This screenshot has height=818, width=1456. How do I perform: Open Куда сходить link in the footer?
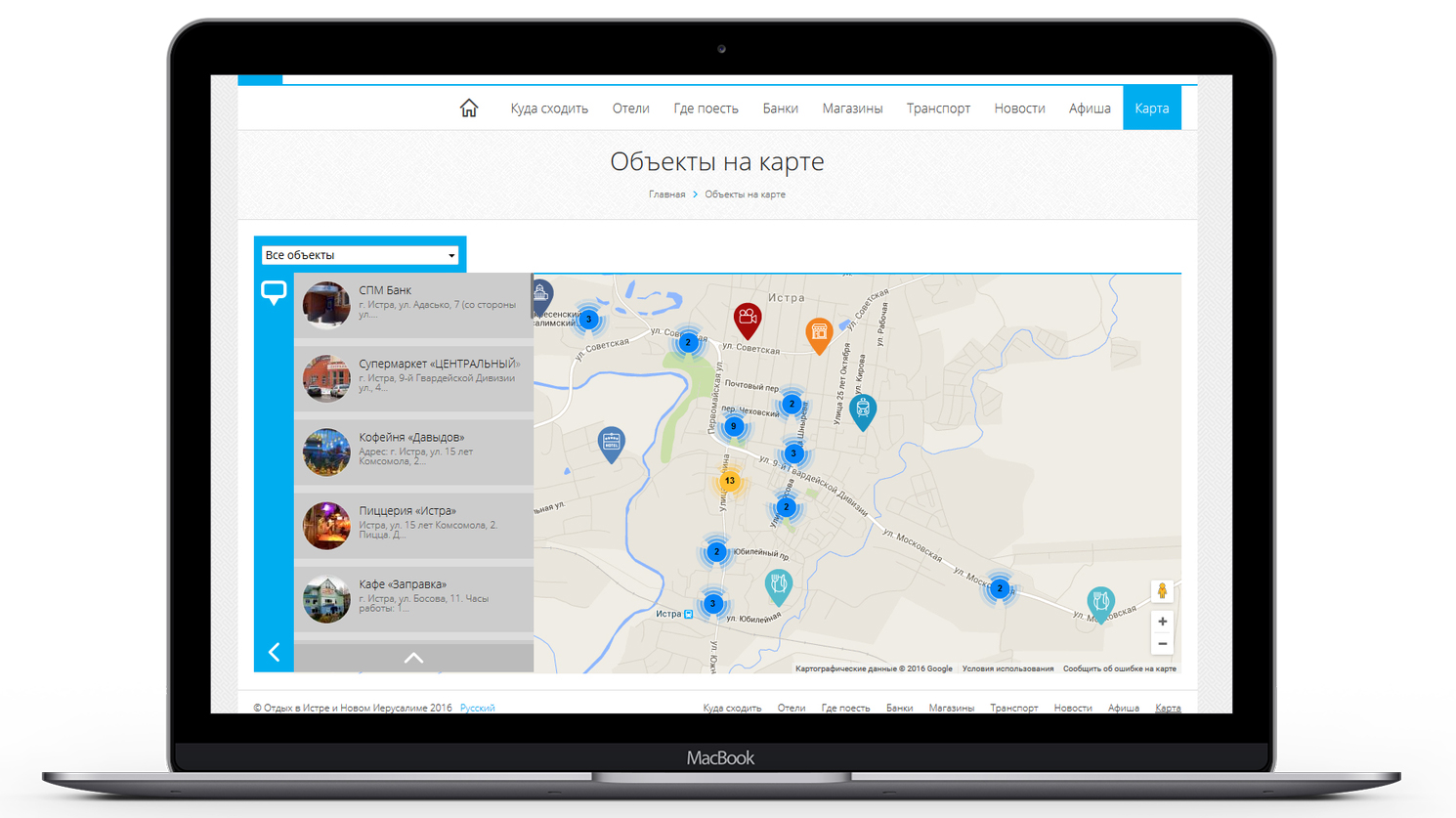click(732, 708)
